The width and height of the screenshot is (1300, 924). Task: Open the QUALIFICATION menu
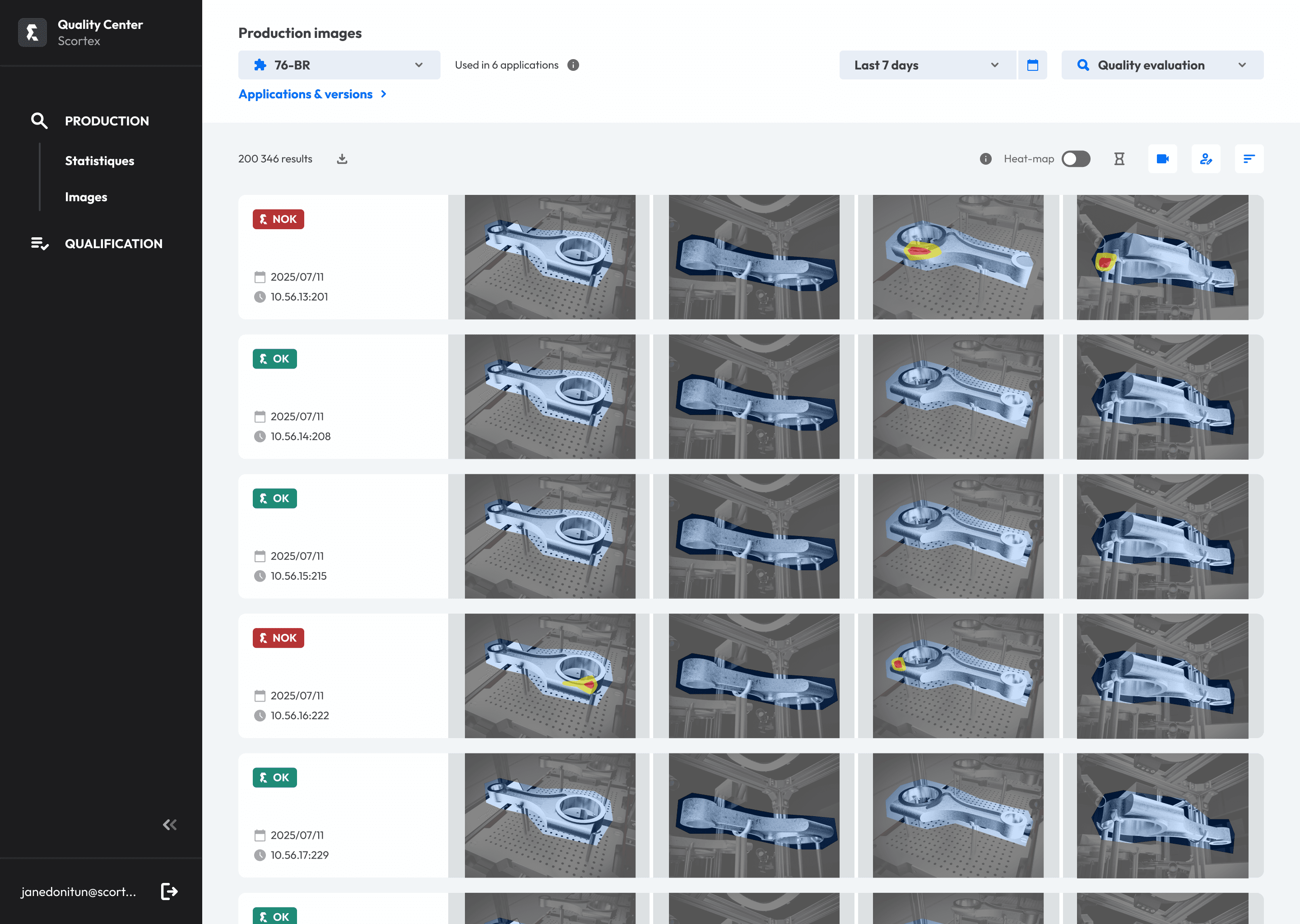pyautogui.click(x=113, y=244)
